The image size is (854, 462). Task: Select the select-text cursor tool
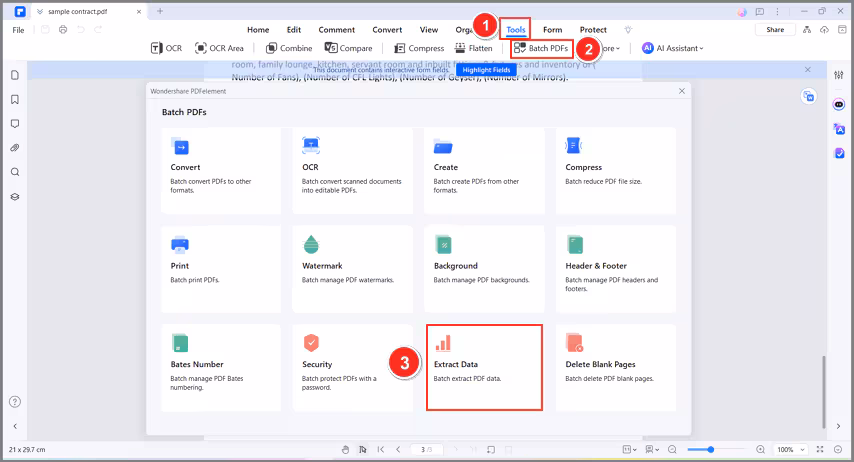[x=363, y=449]
